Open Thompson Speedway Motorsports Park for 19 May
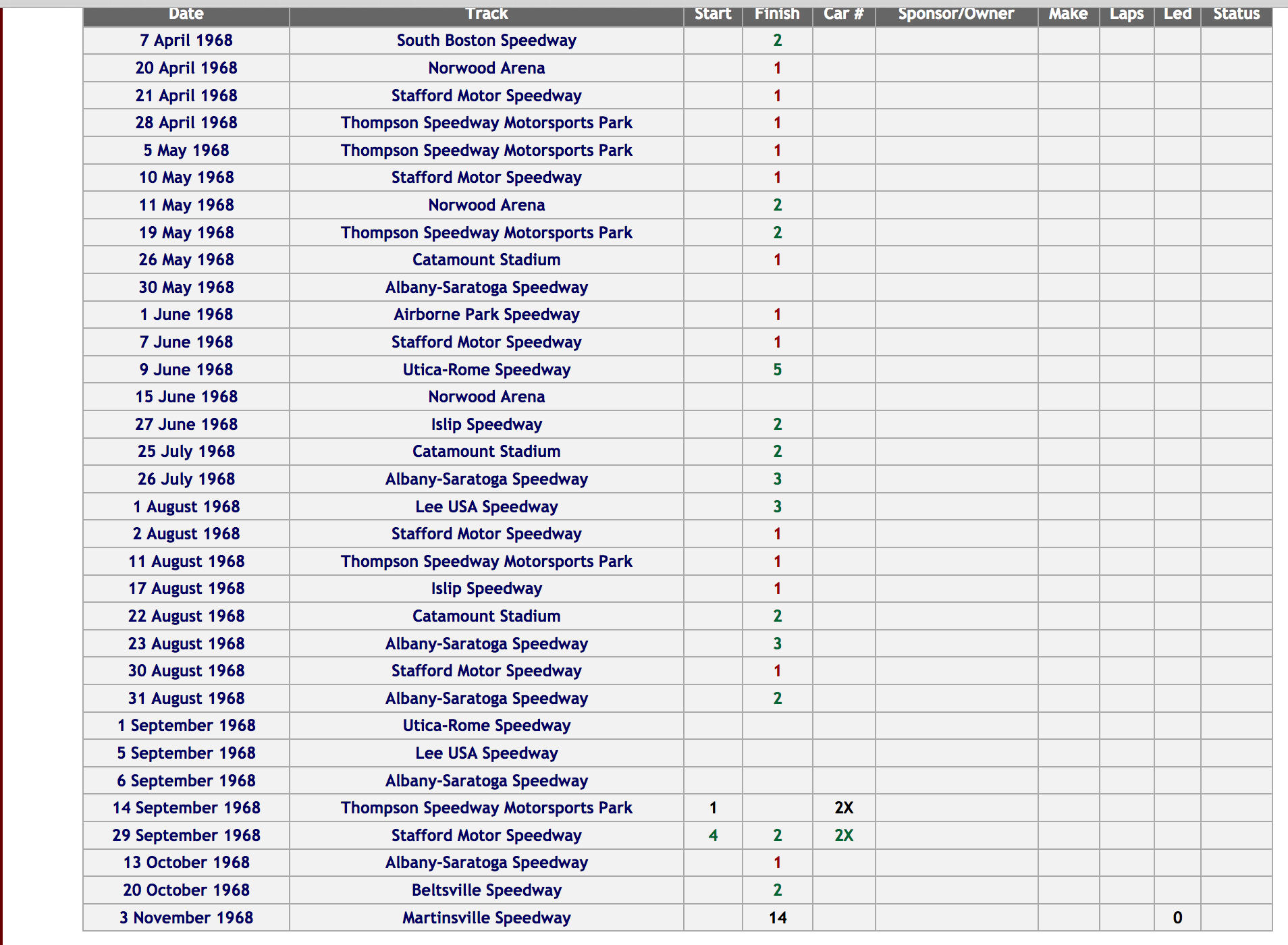 486,233
